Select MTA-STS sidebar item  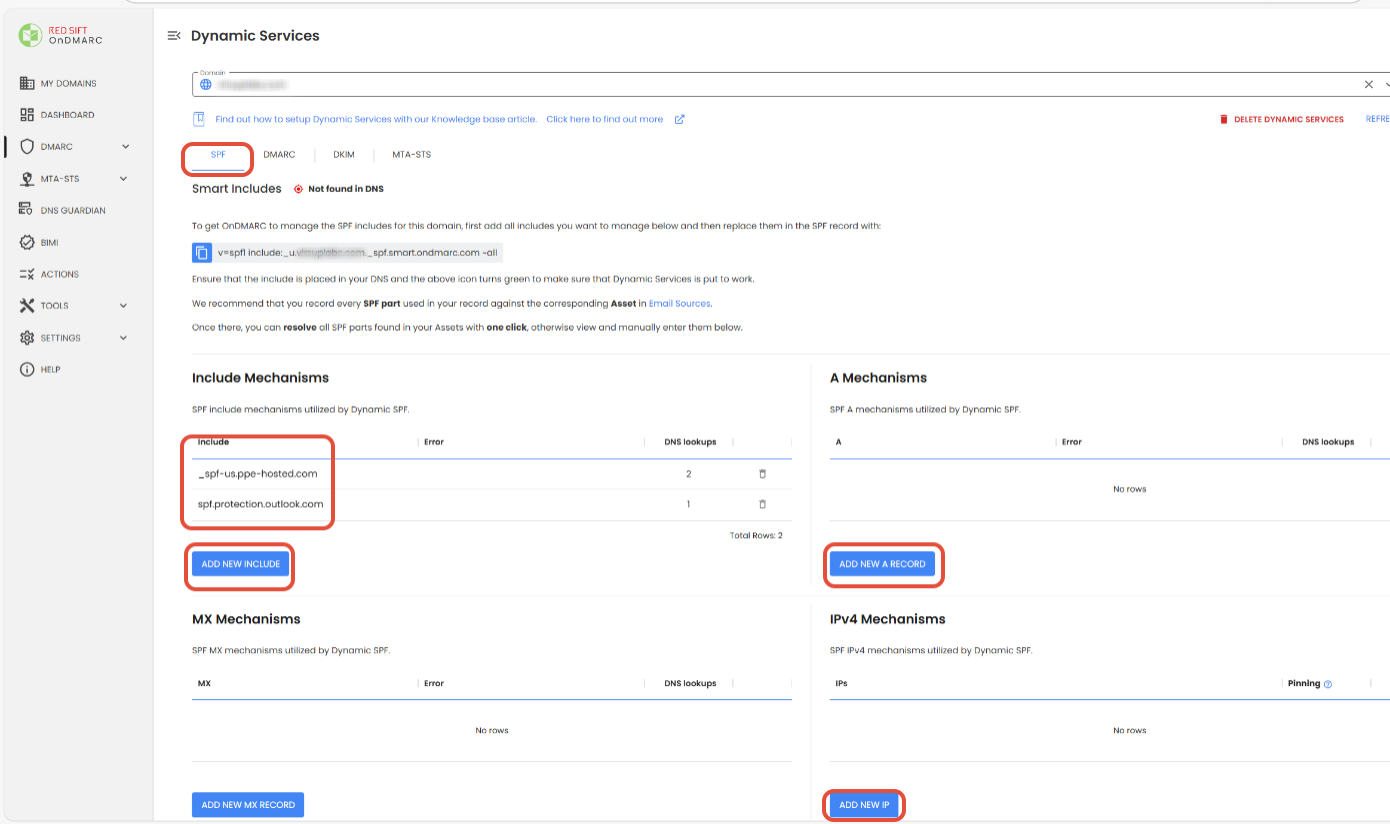click(x=60, y=179)
